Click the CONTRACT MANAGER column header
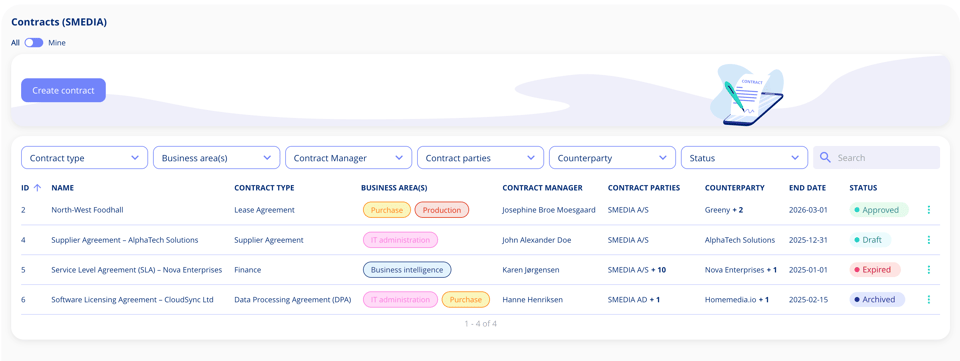The height and width of the screenshot is (361, 960). pyautogui.click(x=542, y=188)
